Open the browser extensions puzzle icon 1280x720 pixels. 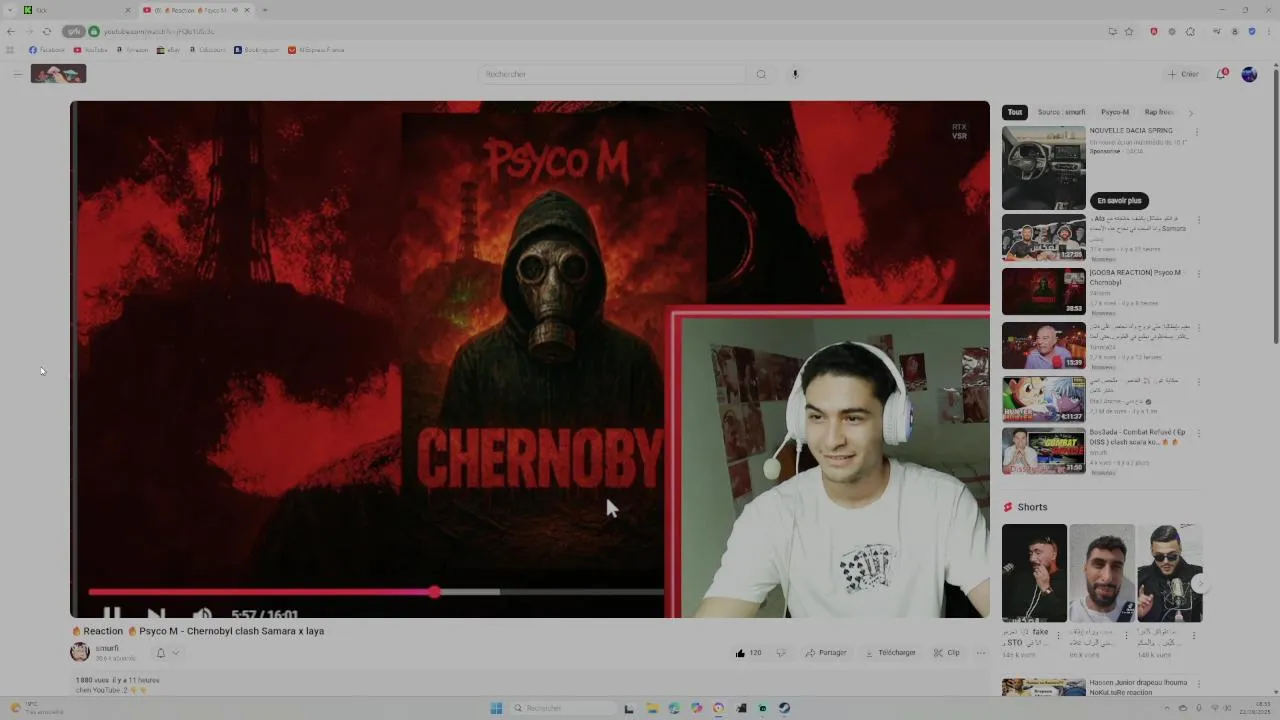1190,31
